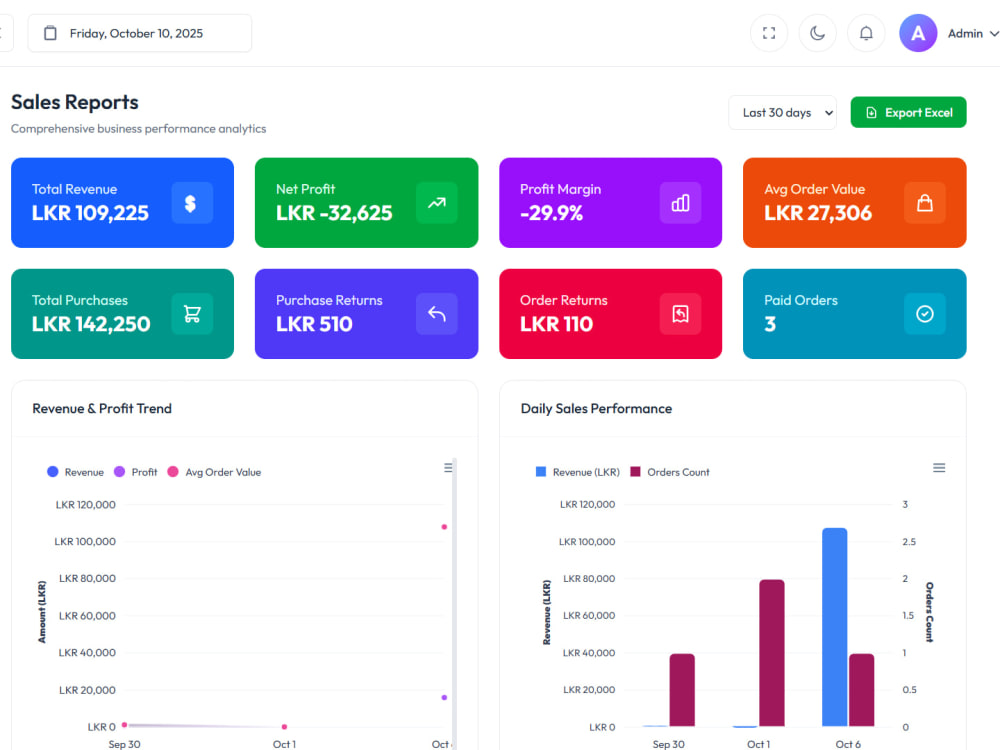
Task: Open the Revenue & Profit Trend chart menu
Action: [x=448, y=467]
